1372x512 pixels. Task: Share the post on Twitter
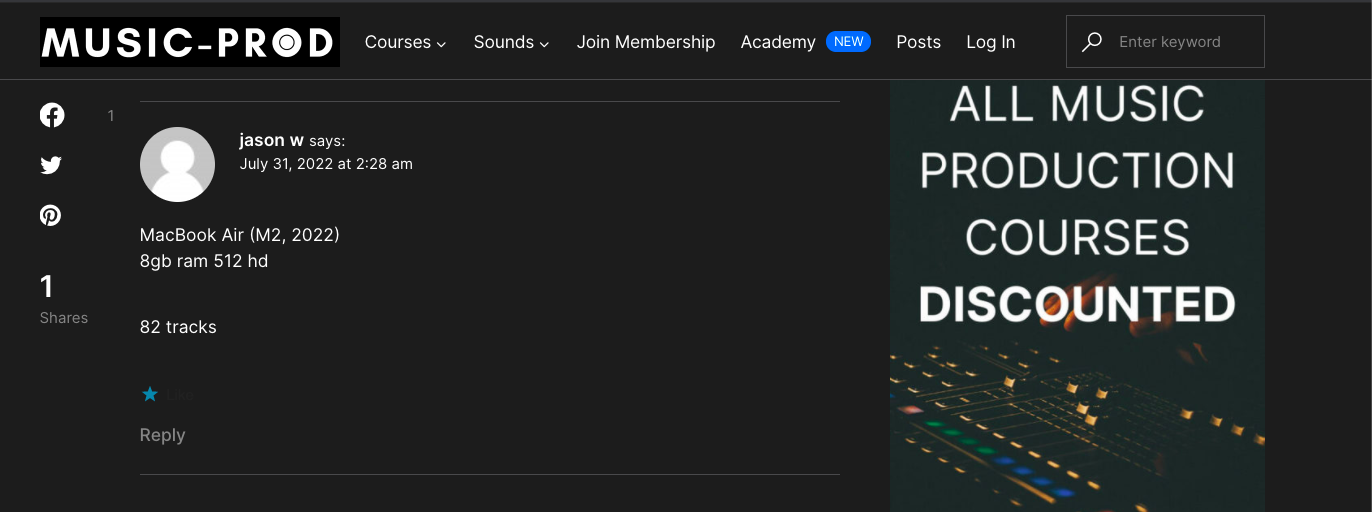click(x=51, y=165)
